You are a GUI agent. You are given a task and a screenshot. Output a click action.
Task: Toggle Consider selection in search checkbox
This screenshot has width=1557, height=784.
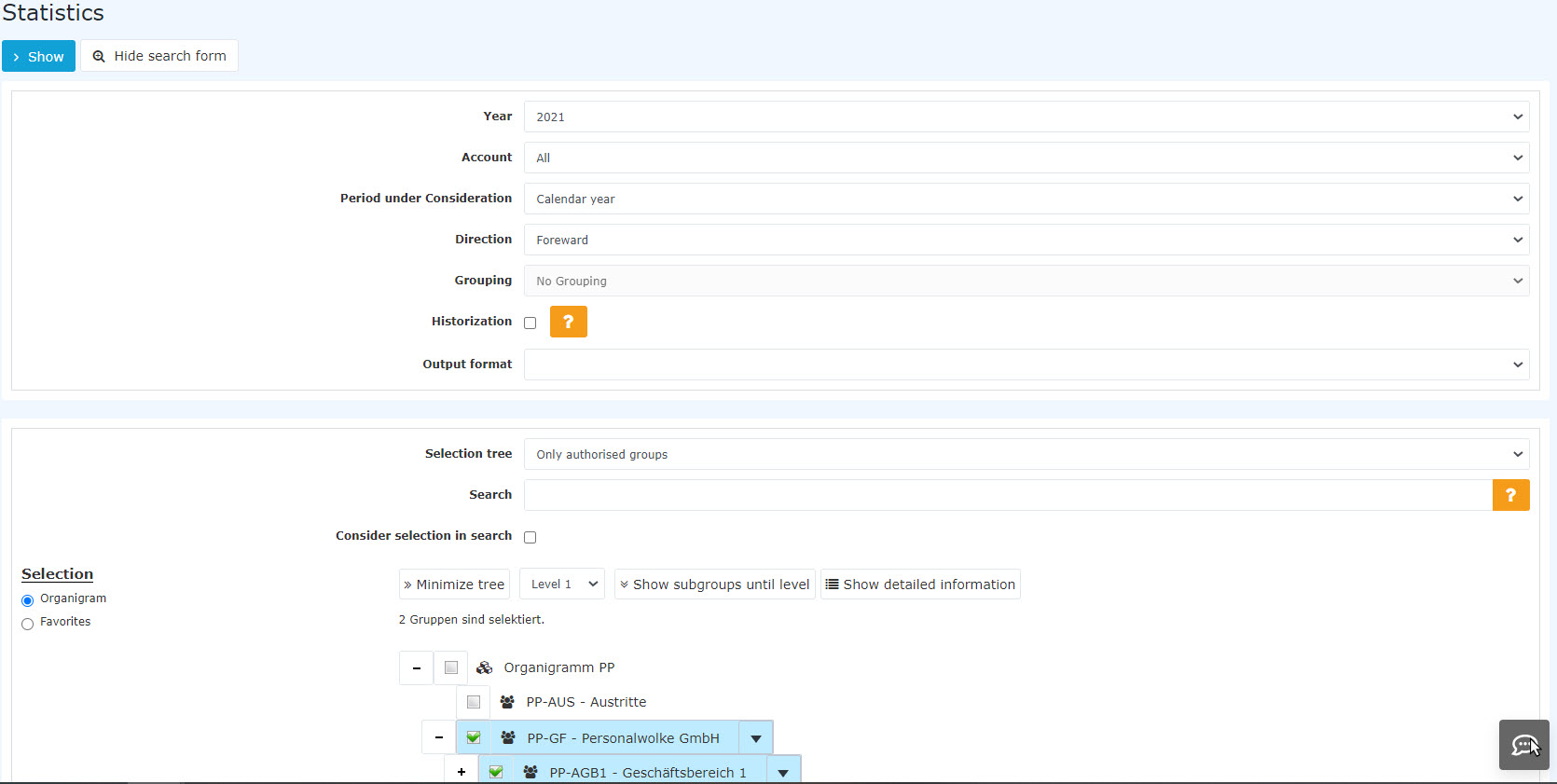(x=530, y=537)
